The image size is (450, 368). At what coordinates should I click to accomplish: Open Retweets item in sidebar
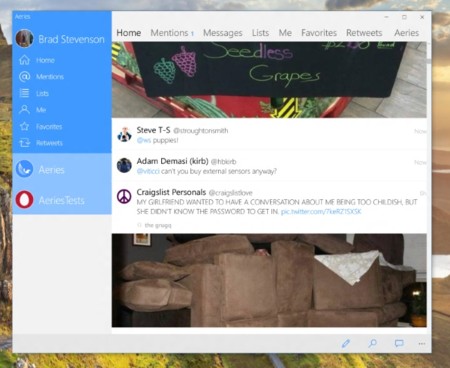pyautogui.click(x=41, y=143)
